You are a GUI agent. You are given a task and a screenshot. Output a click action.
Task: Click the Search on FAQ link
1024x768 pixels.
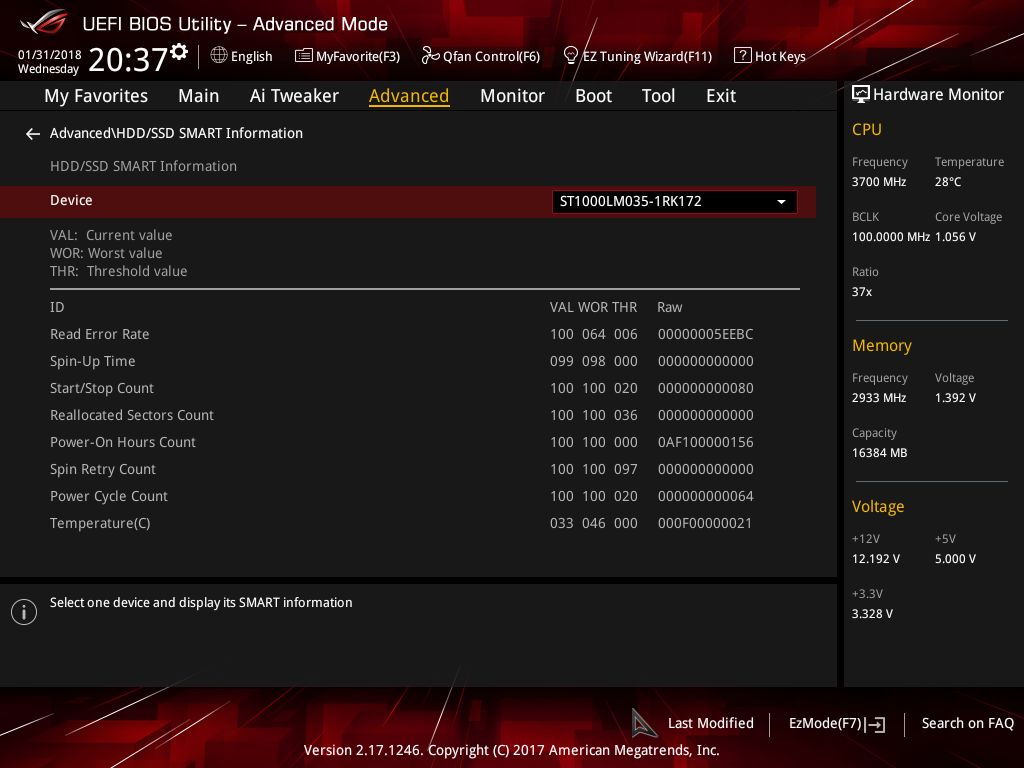click(967, 723)
